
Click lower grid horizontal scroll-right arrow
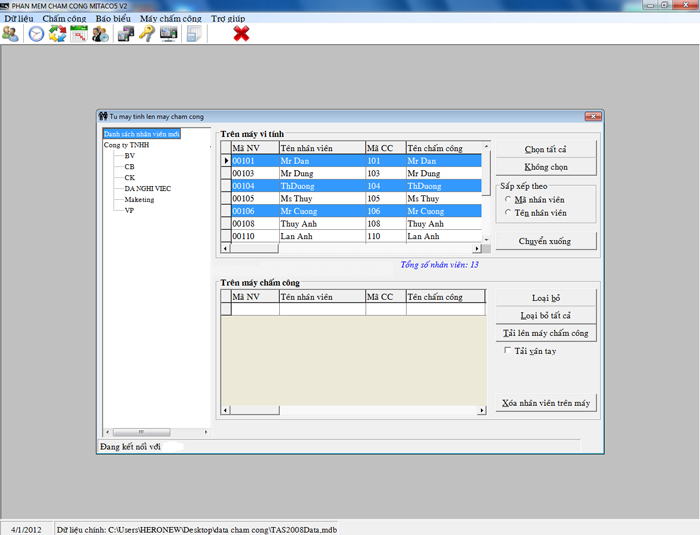coord(481,410)
